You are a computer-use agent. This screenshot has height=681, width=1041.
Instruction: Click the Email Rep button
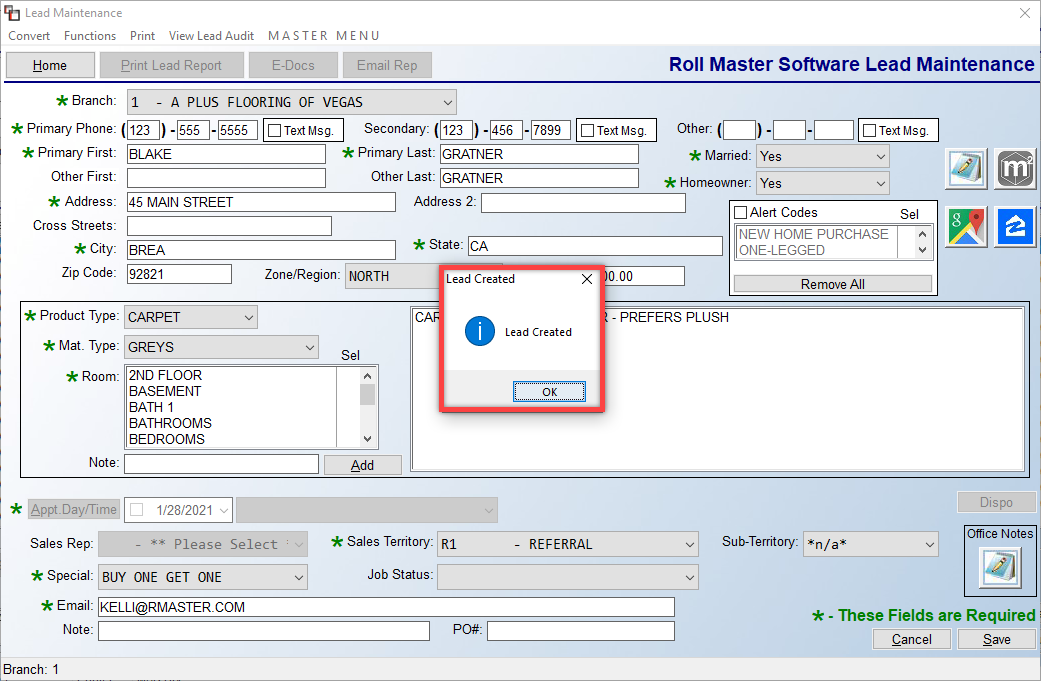click(387, 65)
